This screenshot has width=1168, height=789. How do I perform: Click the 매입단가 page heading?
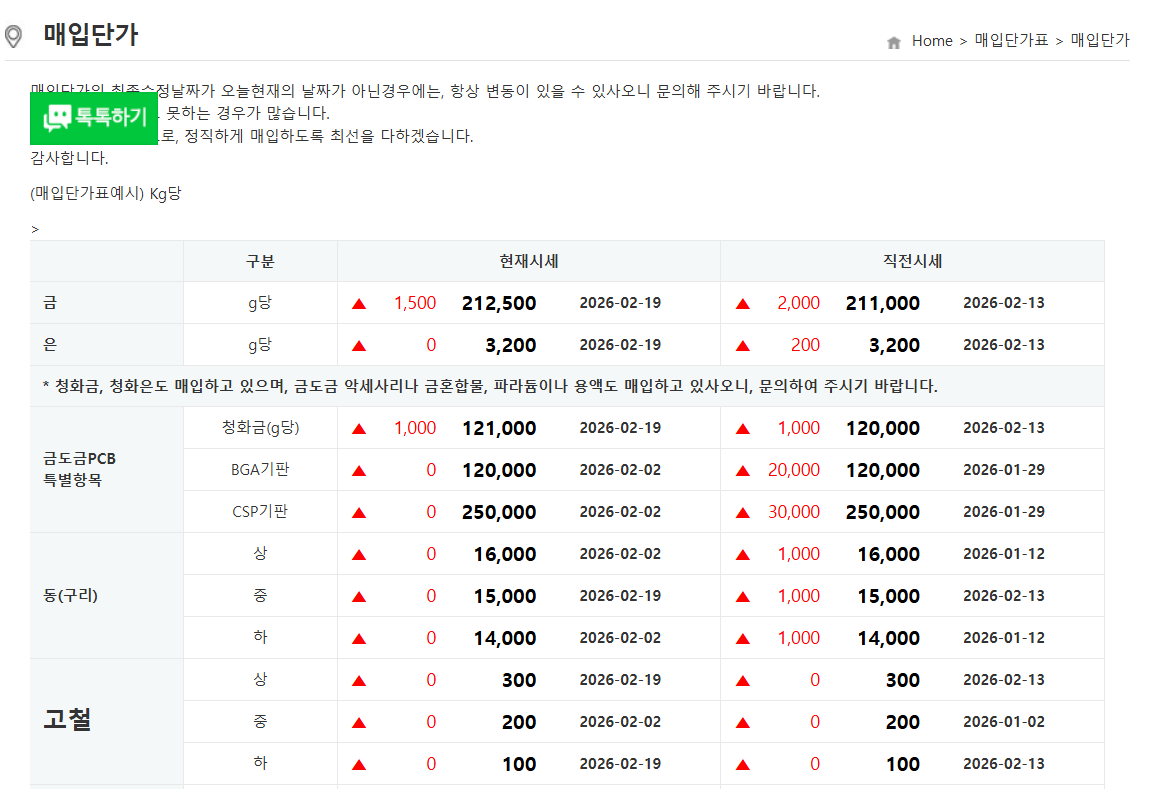coord(91,34)
